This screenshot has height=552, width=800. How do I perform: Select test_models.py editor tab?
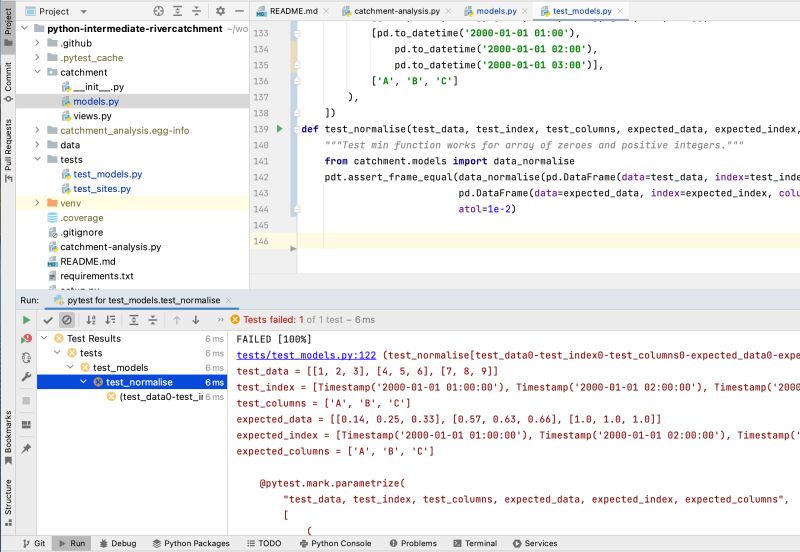pyautogui.click(x=581, y=11)
